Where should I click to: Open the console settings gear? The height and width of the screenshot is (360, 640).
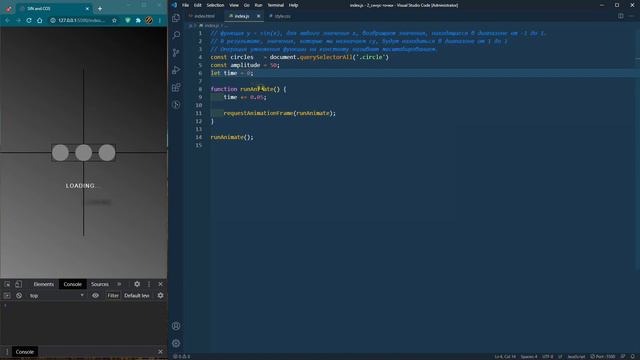click(160, 296)
